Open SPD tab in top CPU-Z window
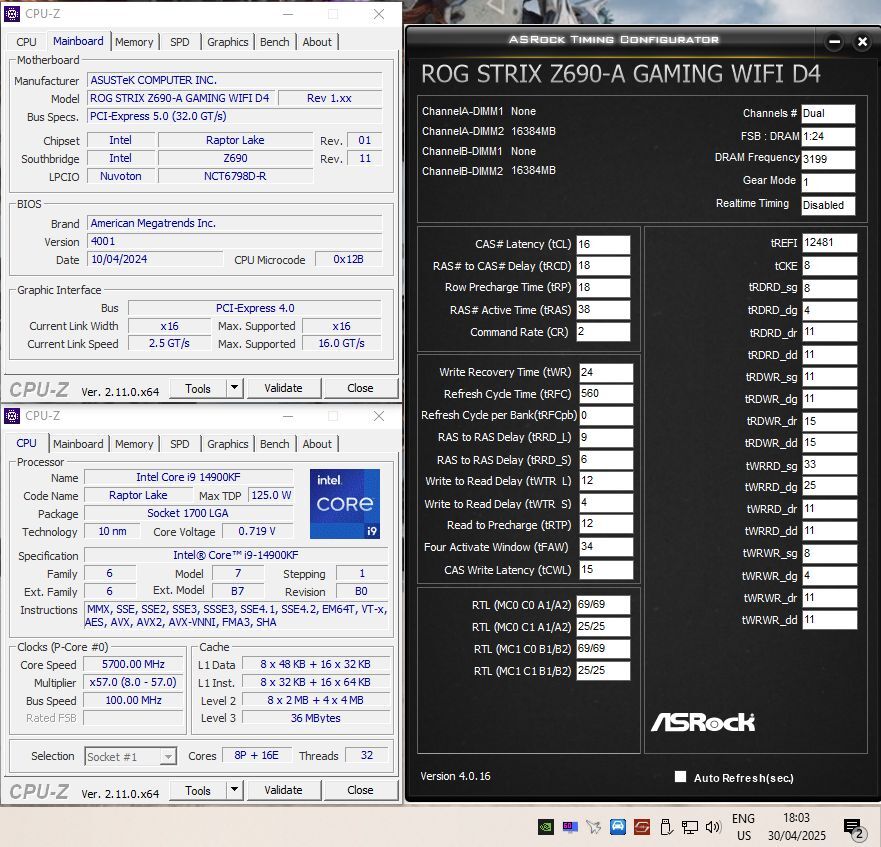 180,42
